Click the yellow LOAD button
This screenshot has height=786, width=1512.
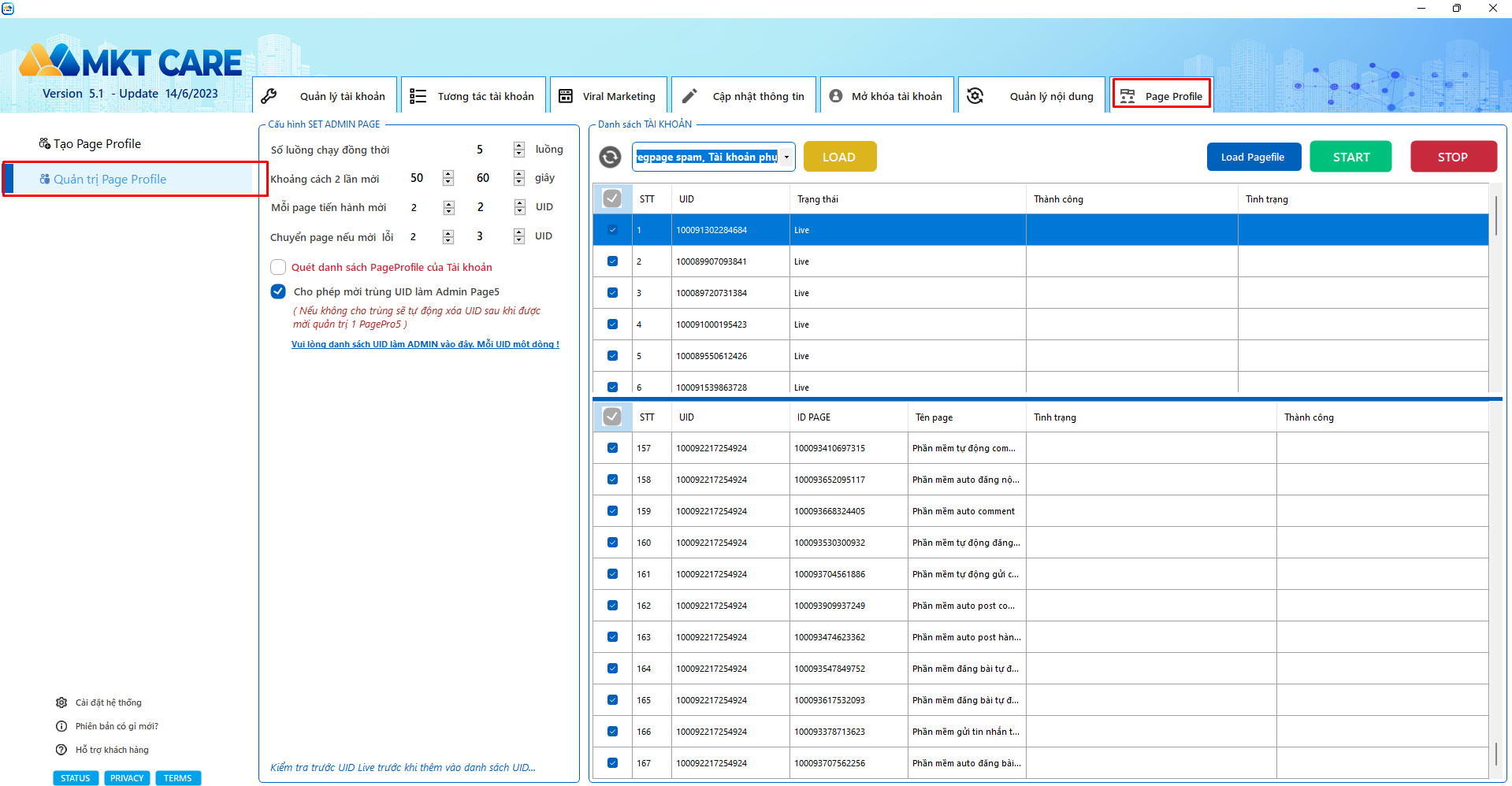click(840, 157)
